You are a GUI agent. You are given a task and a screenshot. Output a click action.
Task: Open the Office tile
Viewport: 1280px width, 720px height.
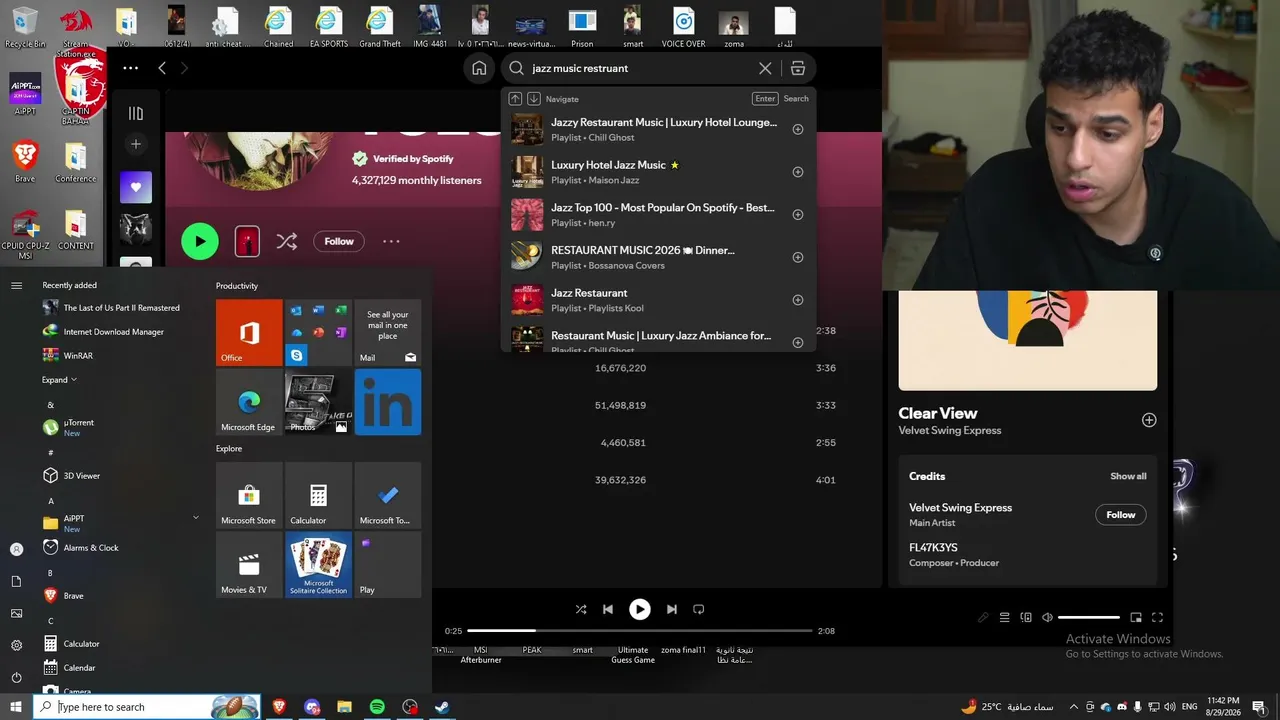click(x=249, y=333)
